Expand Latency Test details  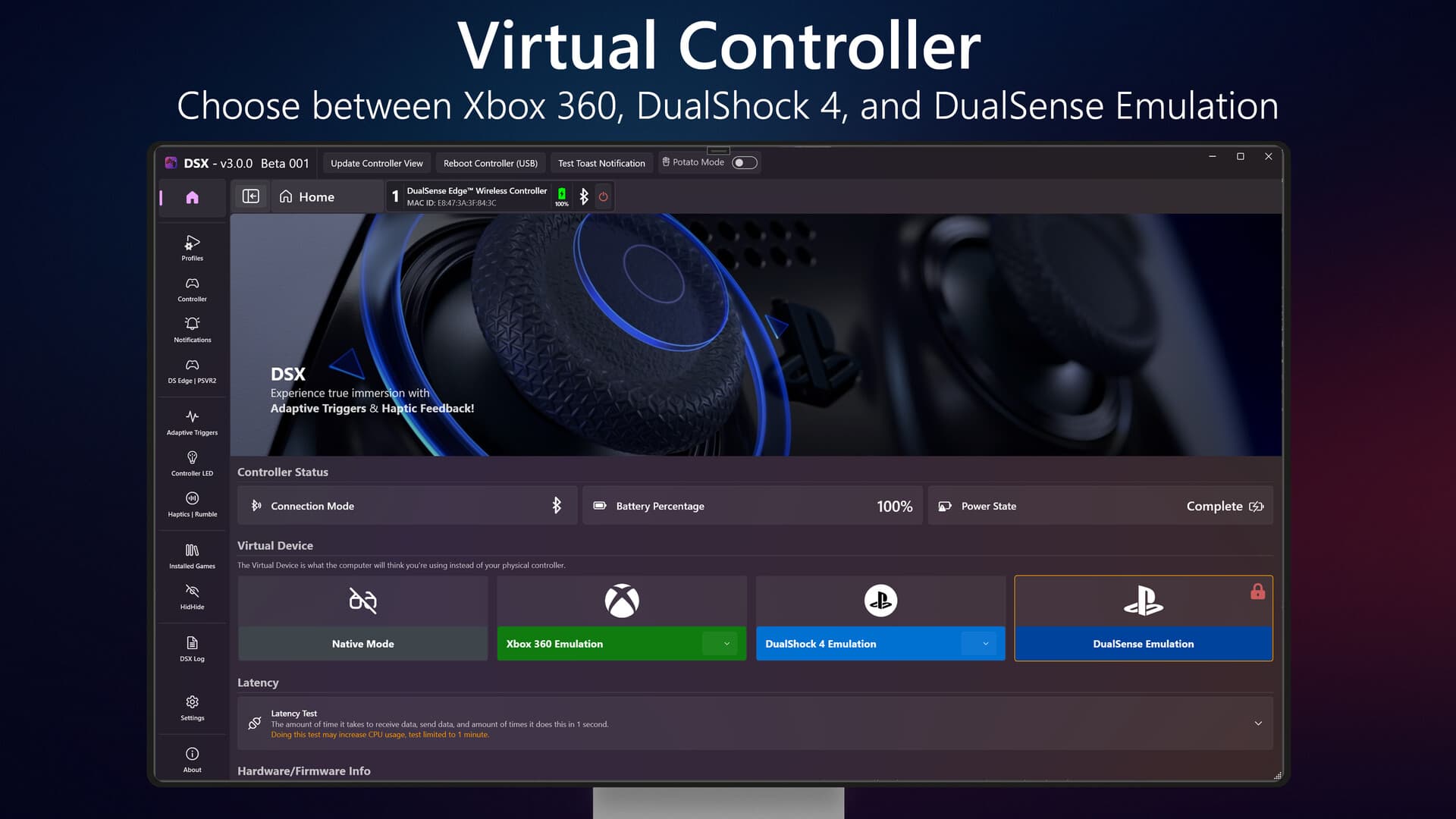point(1257,722)
